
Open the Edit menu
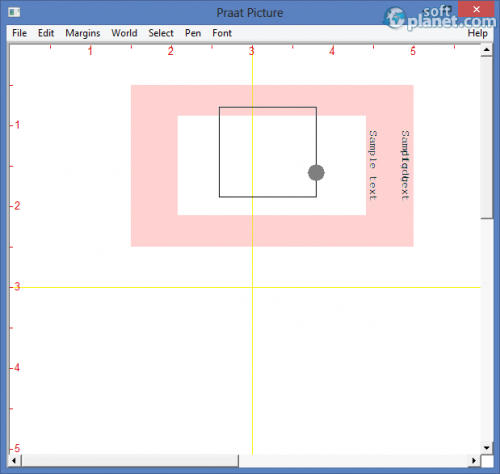(46, 33)
